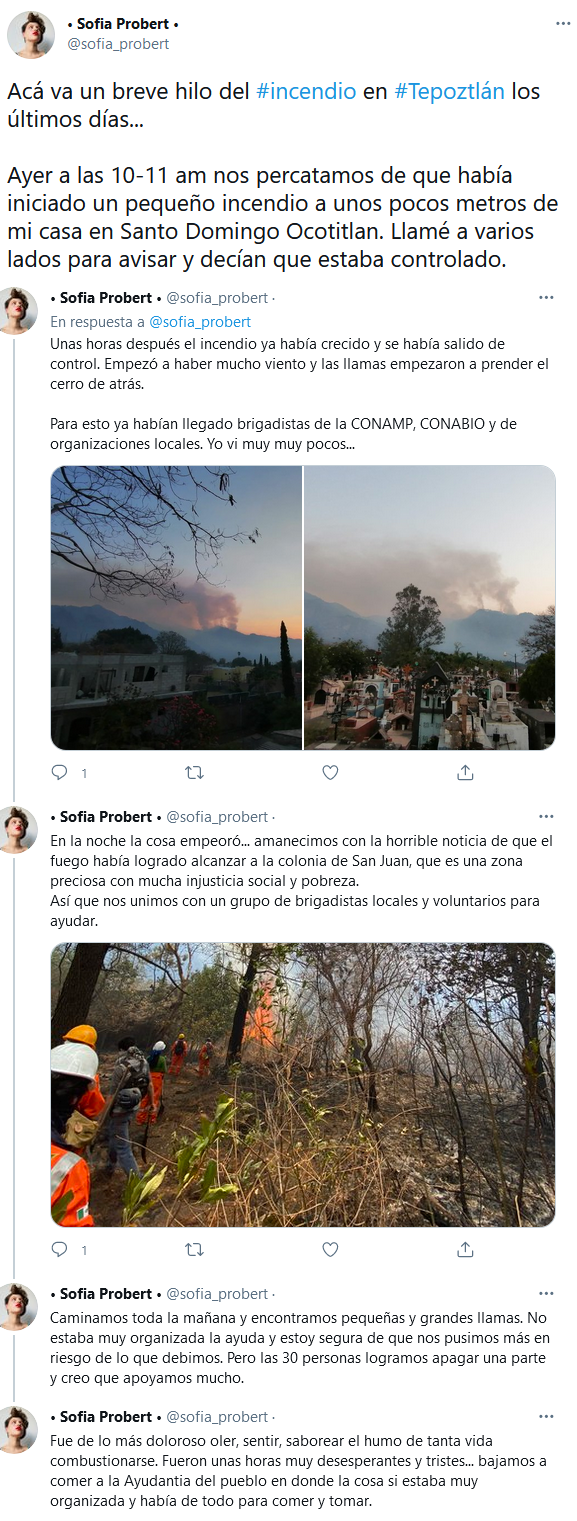
Task: Retweet the tweet with two smoke photos
Action: [195, 772]
